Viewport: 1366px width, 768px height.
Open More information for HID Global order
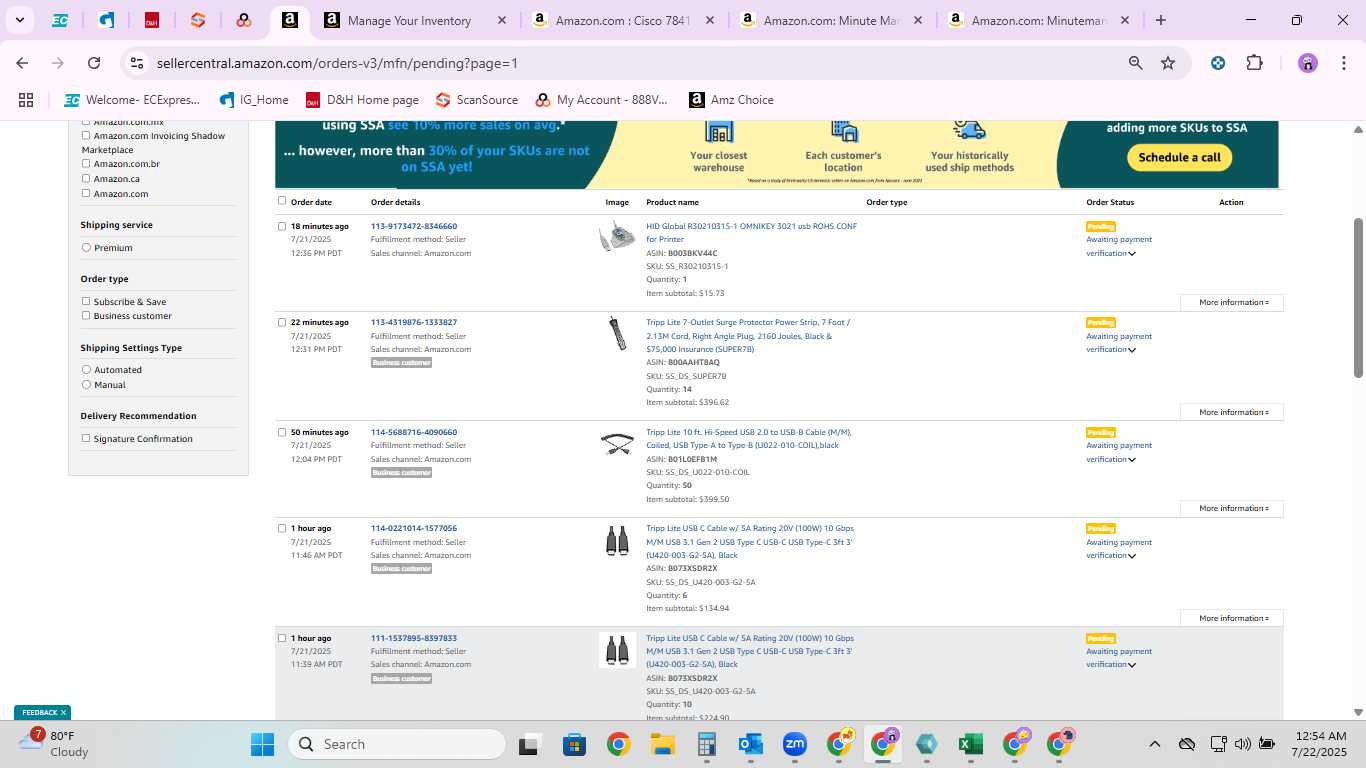tap(1232, 302)
